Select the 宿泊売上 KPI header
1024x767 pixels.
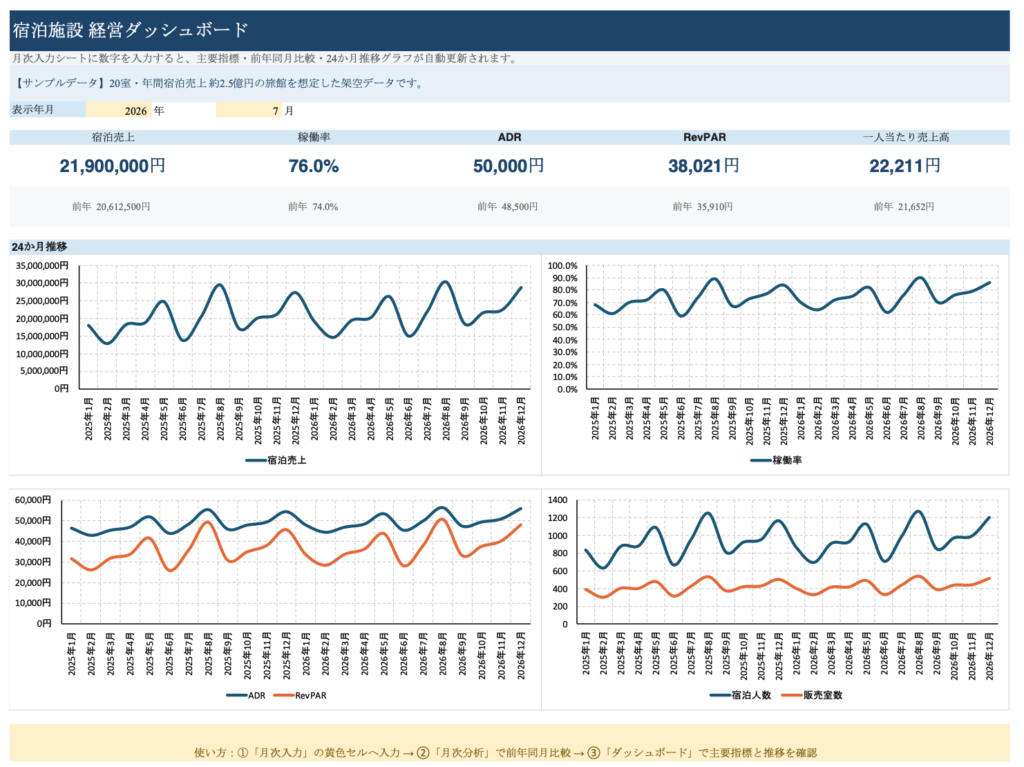113,137
